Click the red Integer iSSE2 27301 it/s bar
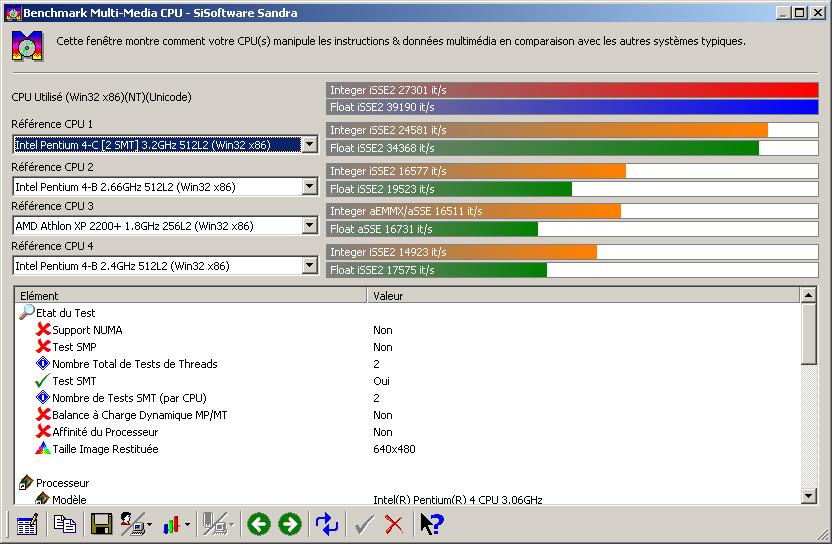The height and width of the screenshot is (544, 832). pyautogui.click(x=572, y=90)
